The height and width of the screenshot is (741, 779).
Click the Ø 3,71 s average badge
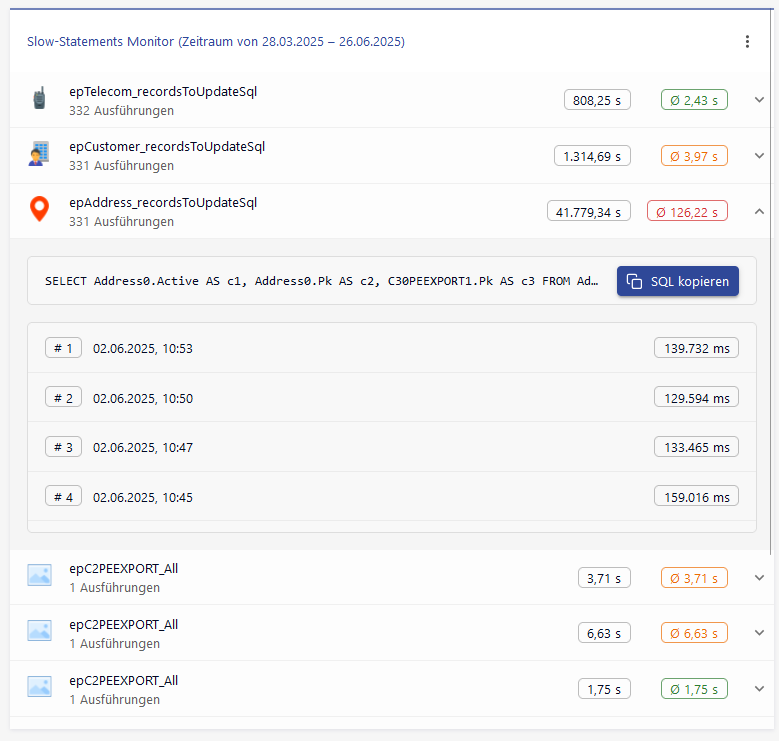point(694,578)
